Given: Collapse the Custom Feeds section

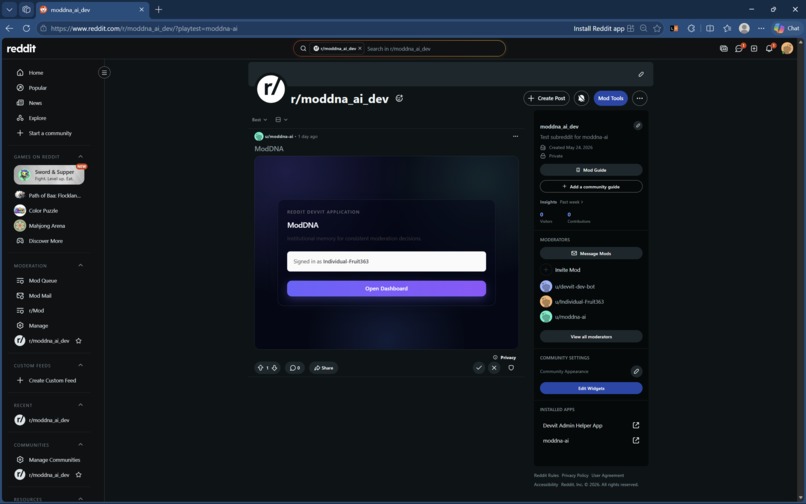Looking at the screenshot, I should (81, 365).
